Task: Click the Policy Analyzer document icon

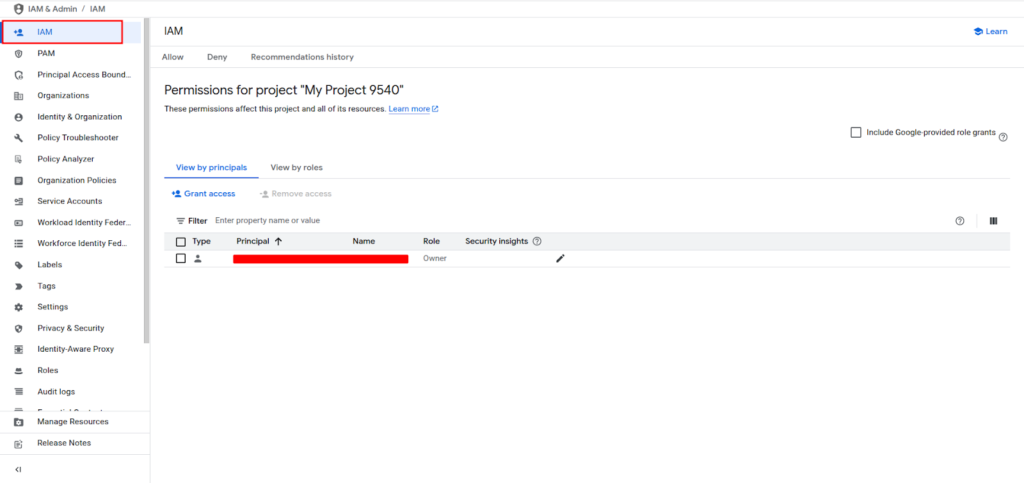Action: (x=18, y=159)
